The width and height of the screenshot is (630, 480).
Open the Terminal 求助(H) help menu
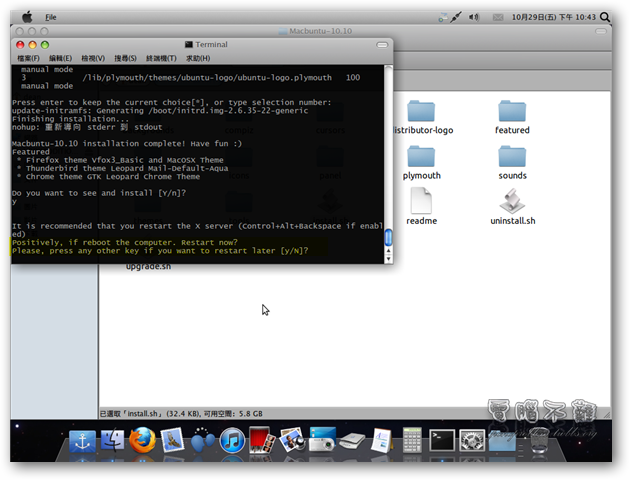pos(195,59)
